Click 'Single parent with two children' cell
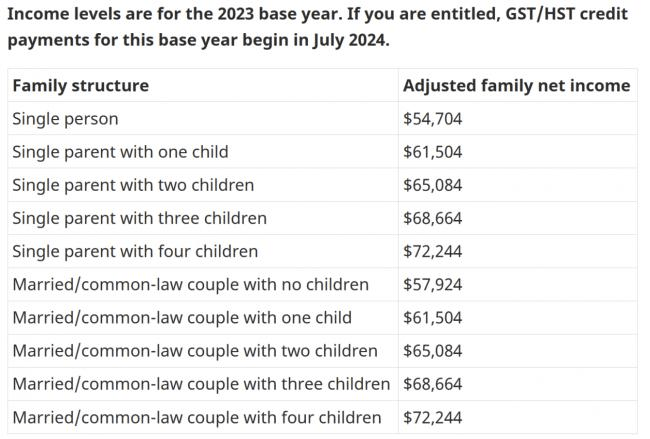This screenshot has height=439, width=650. click(133, 185)
